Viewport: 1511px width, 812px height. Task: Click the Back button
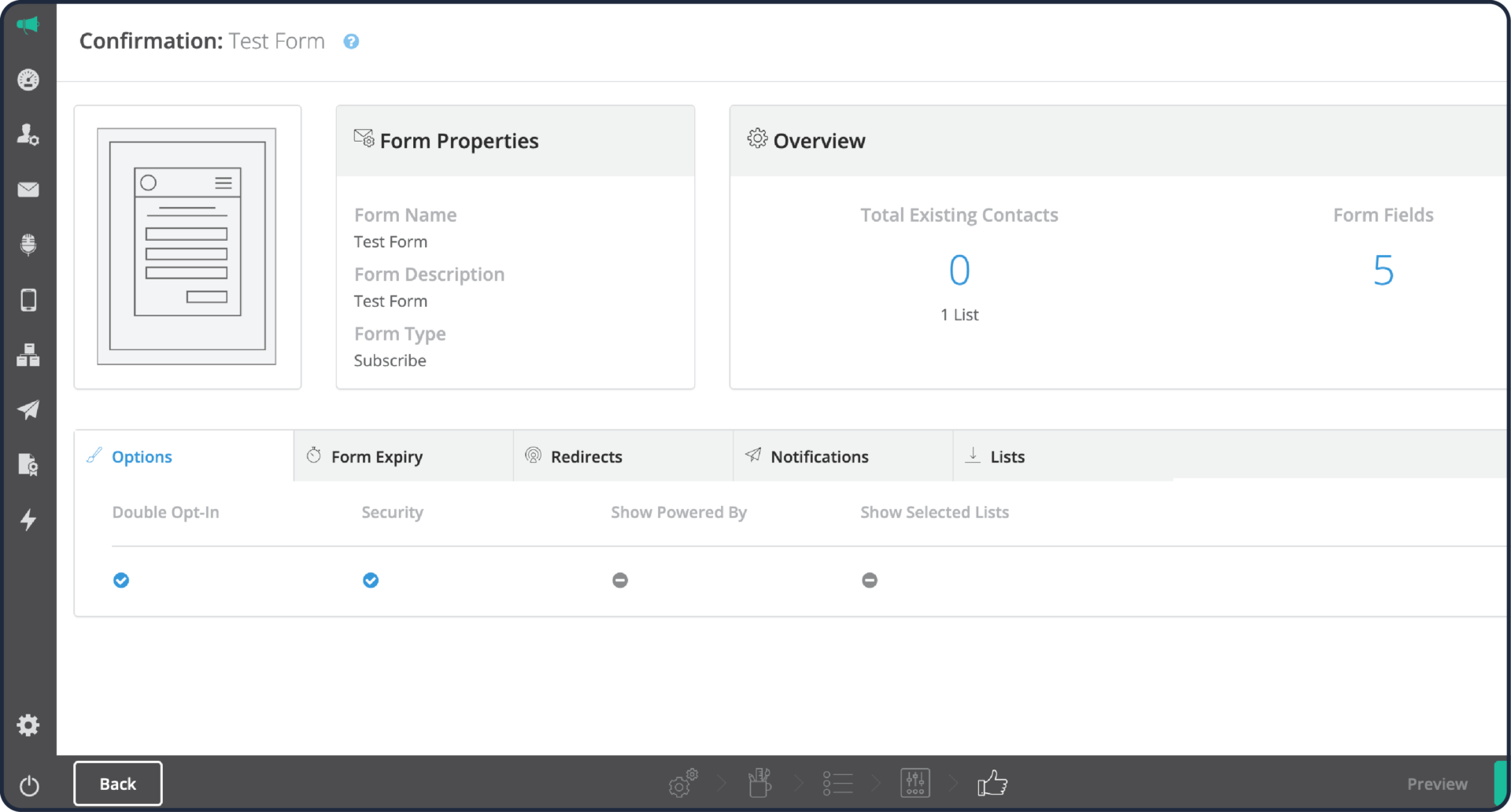coord(117,783)
